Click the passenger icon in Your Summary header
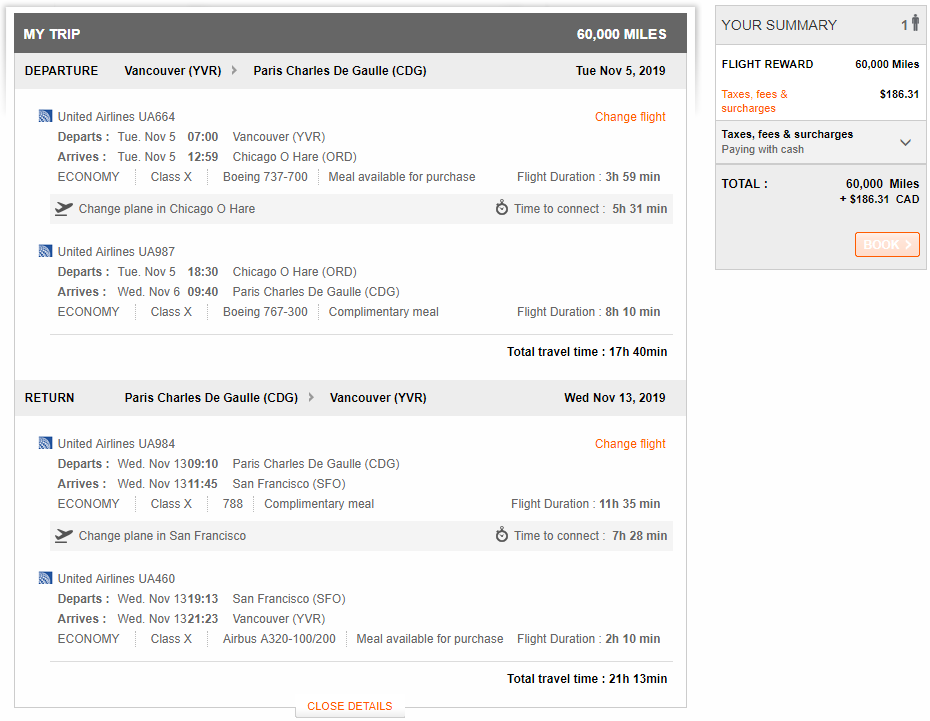Image resolution: width=930 pixels, height=721 pixels. (916, 23)
